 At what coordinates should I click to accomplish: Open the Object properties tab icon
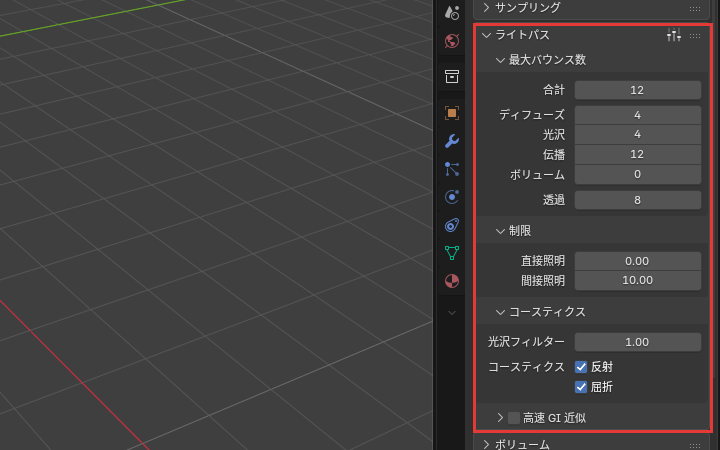tap(452, 113)
